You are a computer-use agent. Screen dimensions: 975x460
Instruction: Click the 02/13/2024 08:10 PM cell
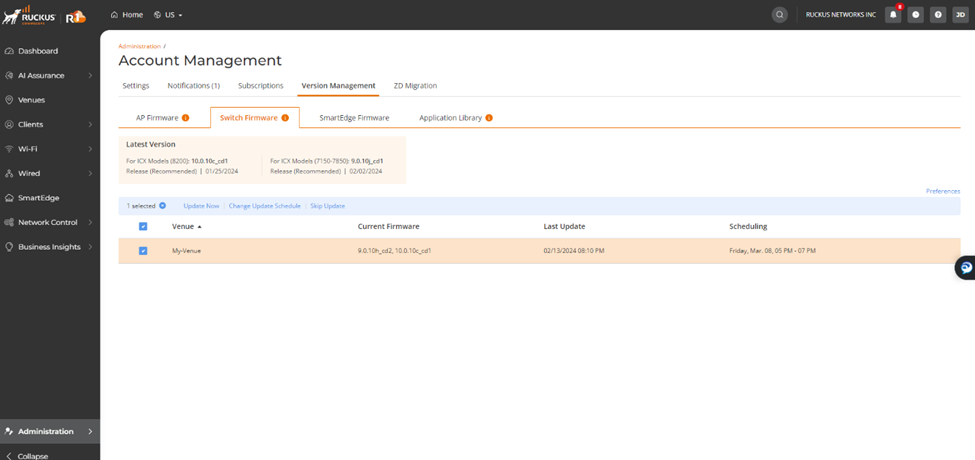pyautogui.click(x=574, y=251)
